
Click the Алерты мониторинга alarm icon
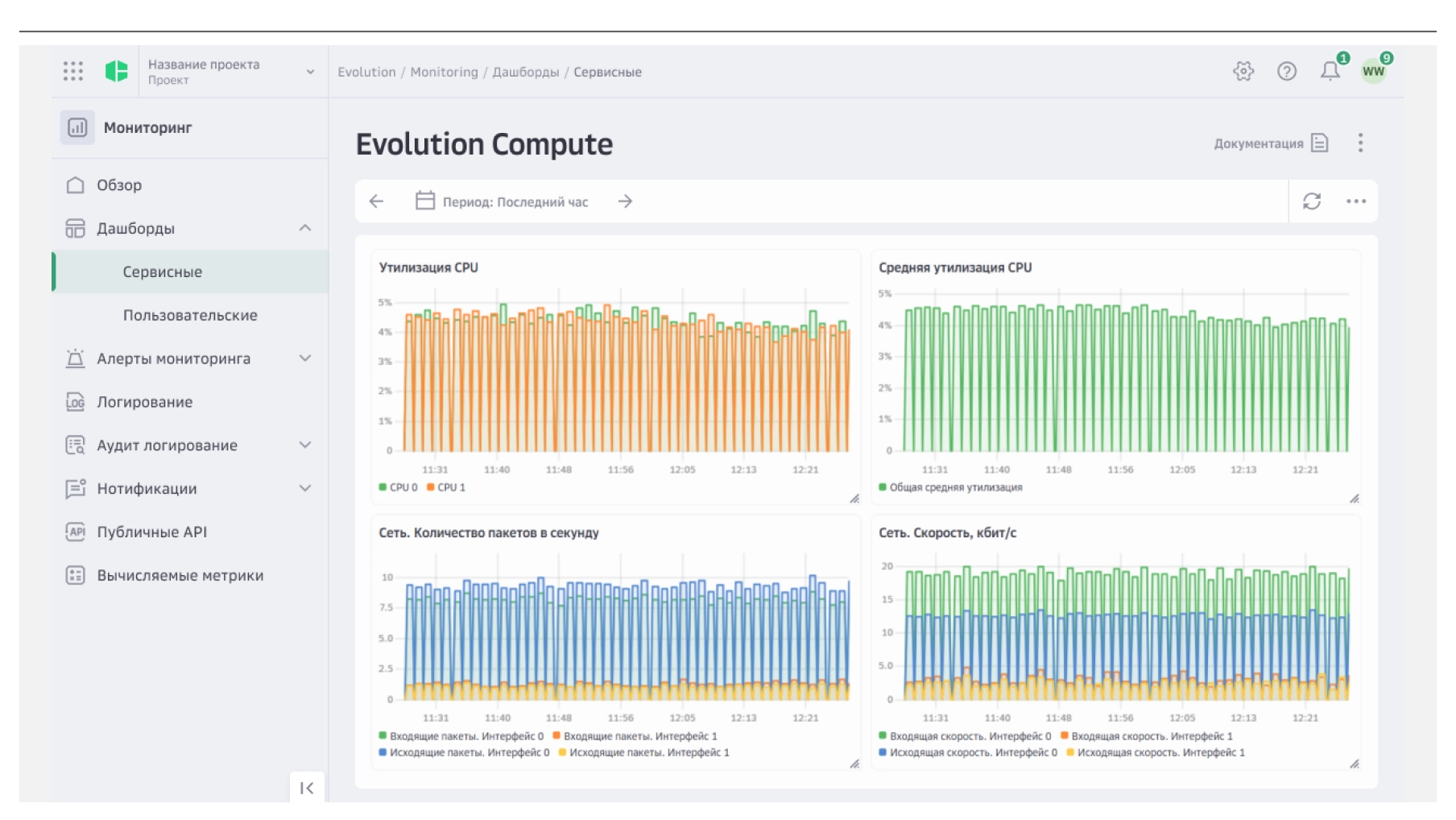point(75,358)
